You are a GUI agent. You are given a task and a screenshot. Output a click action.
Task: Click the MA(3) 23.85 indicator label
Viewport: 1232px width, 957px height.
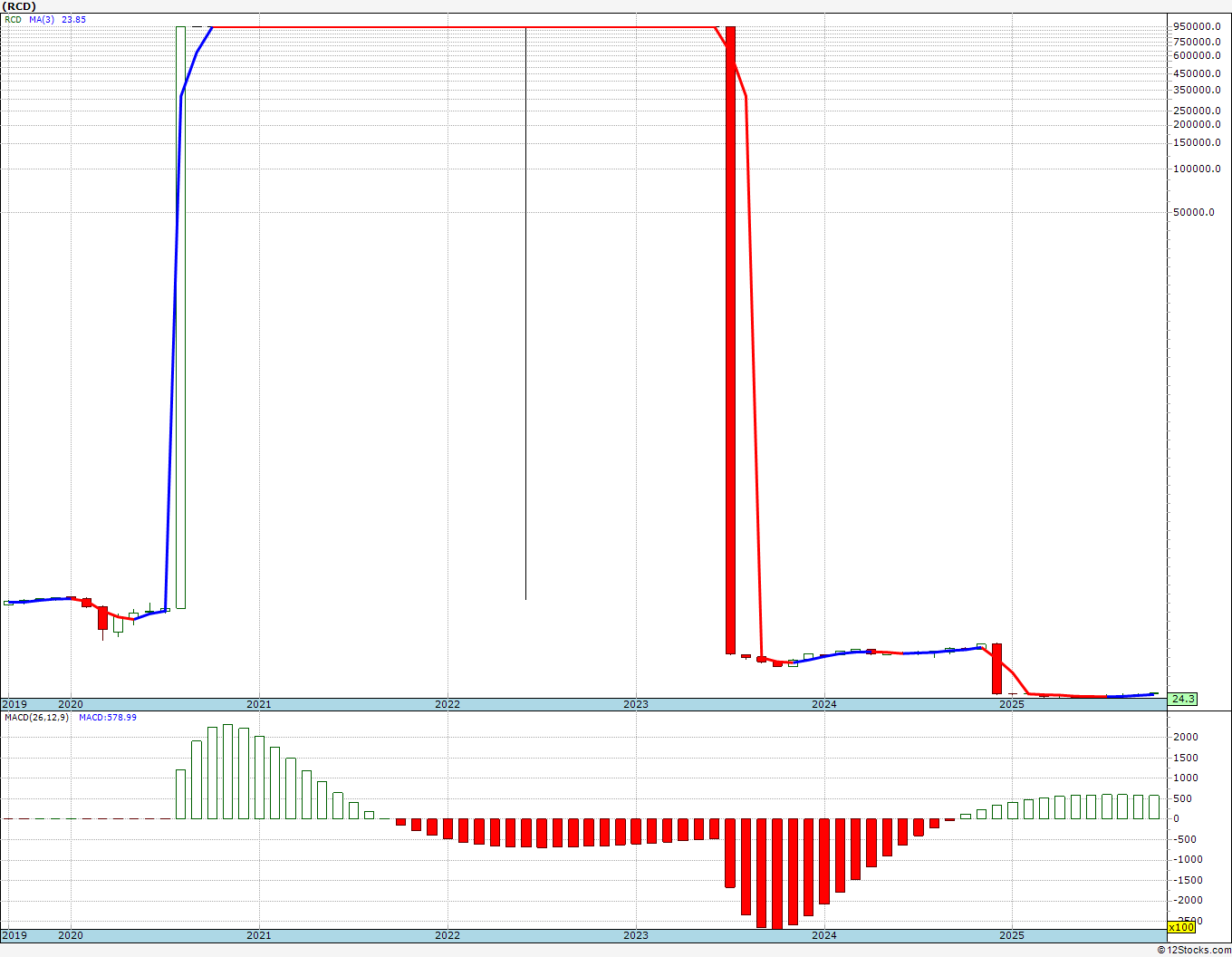click(57, 19)
